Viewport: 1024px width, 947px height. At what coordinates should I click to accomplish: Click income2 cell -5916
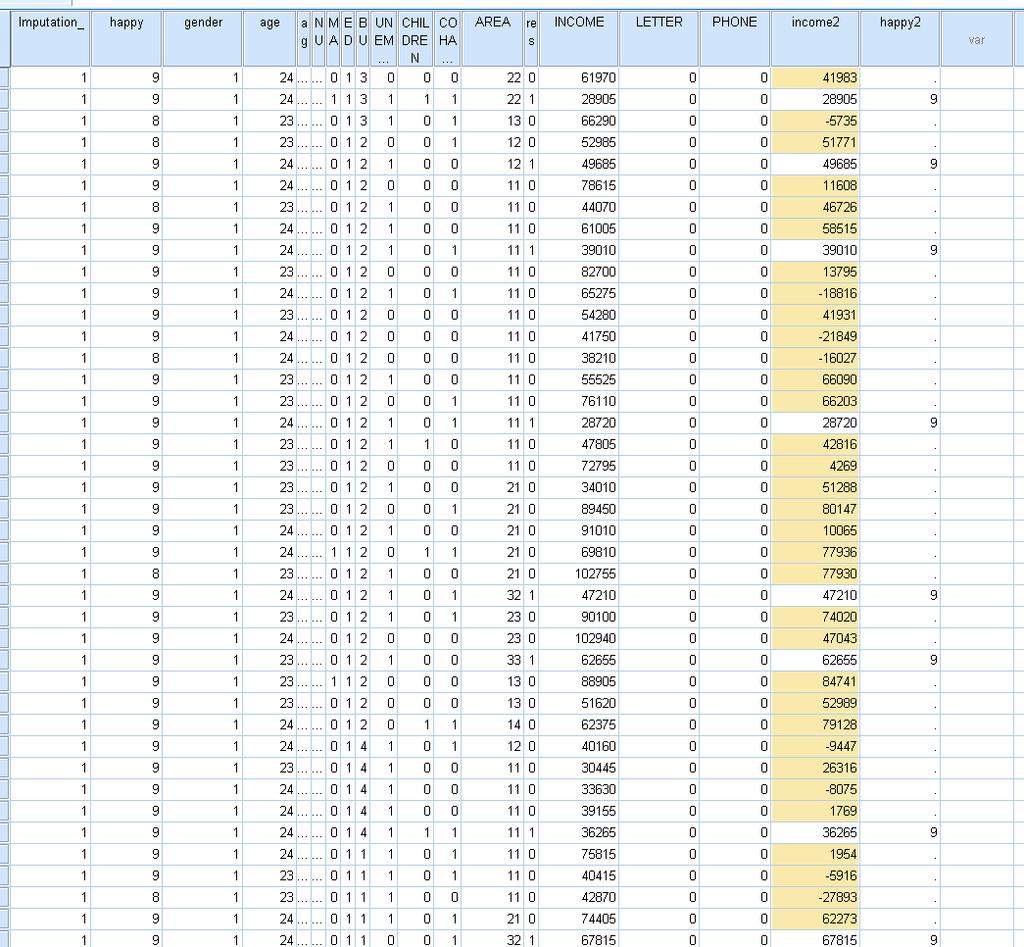pos(815,875)
